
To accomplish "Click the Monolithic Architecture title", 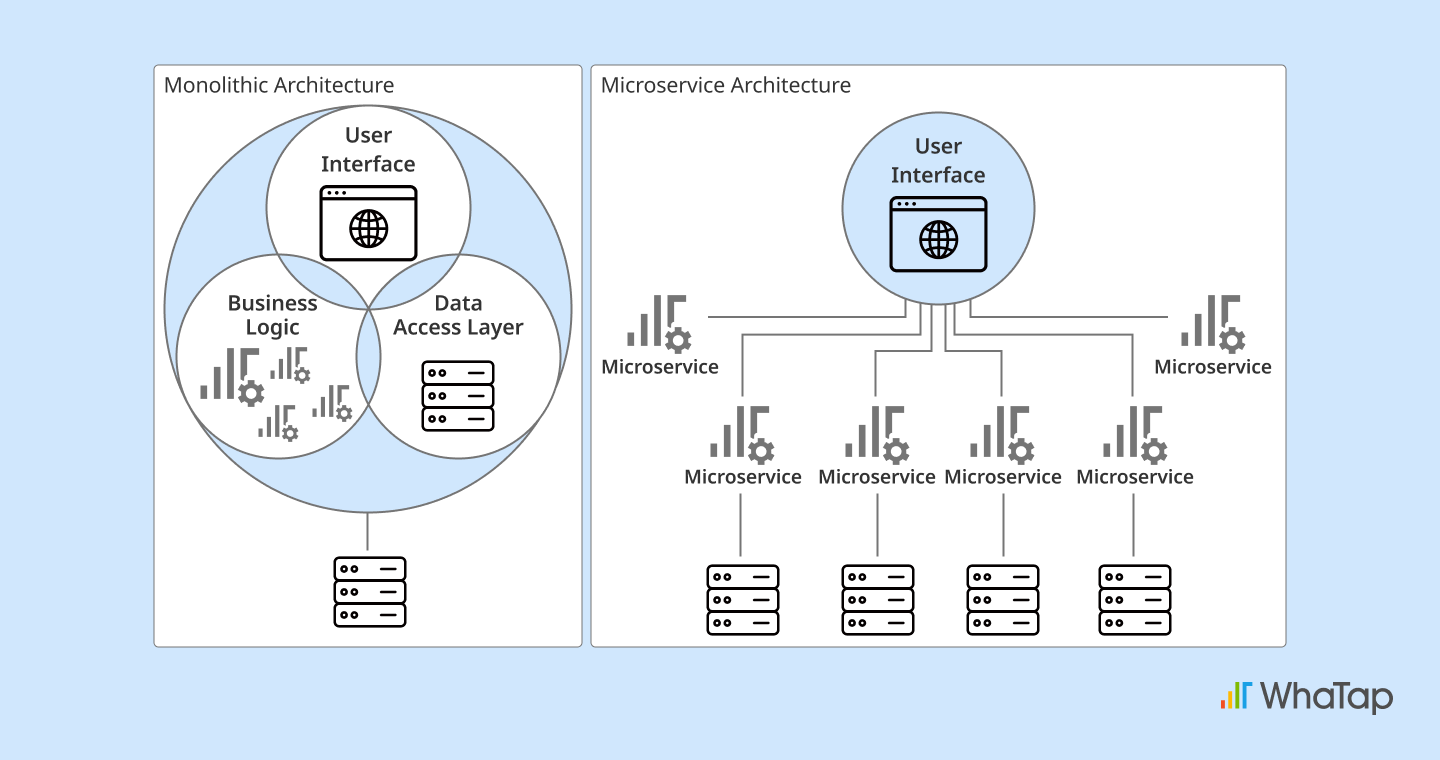I will tap(279, 85).
